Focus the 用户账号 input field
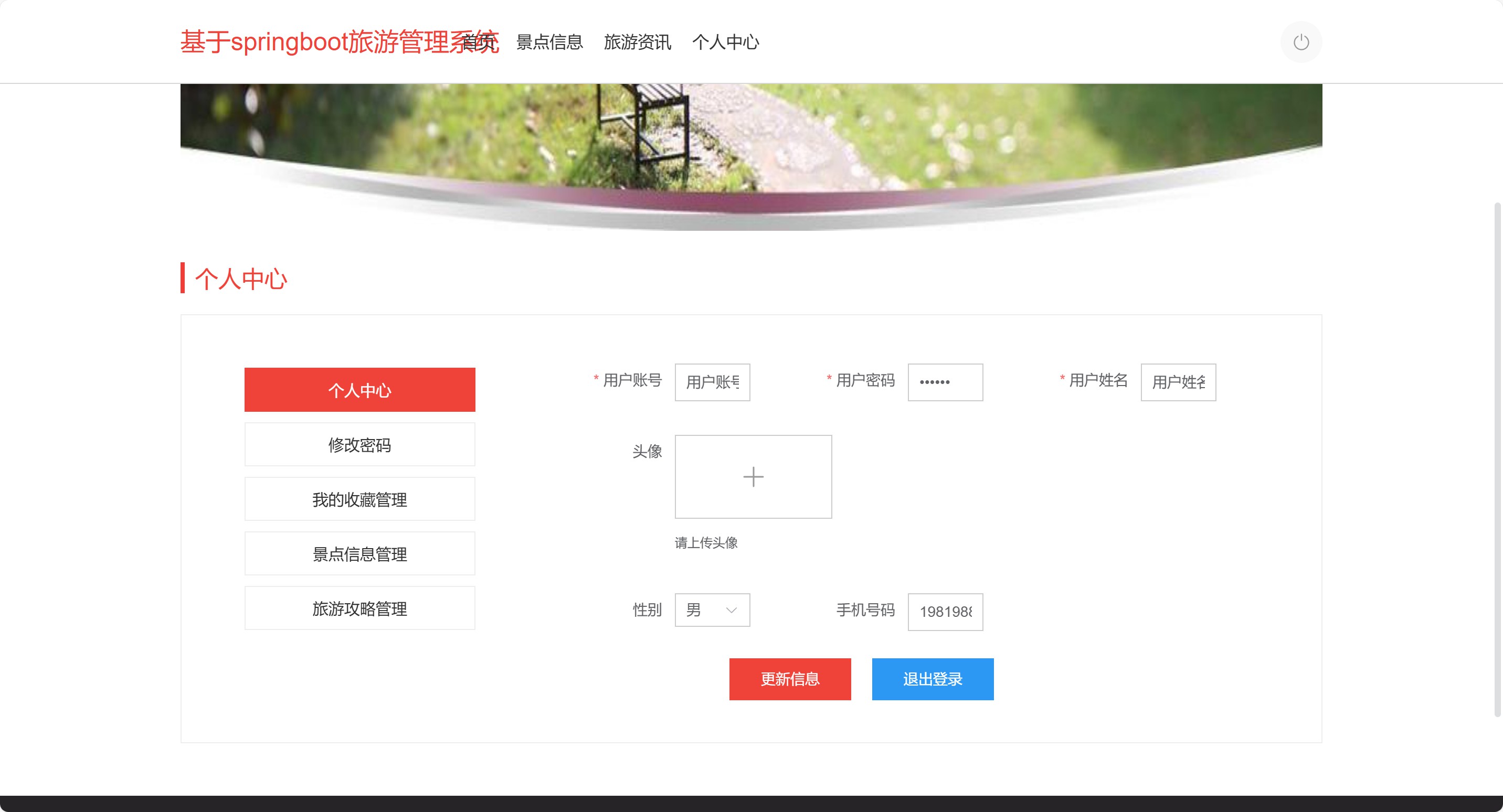 point(712,382)
